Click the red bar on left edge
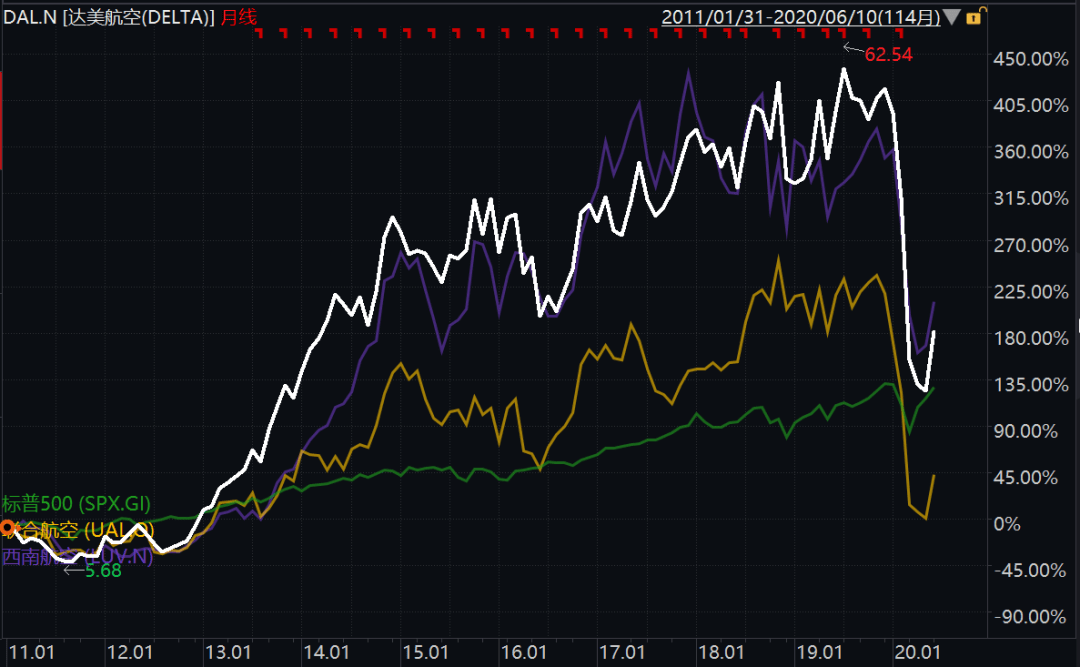Viewport: 1080px width, 667px height. point(2,120)
